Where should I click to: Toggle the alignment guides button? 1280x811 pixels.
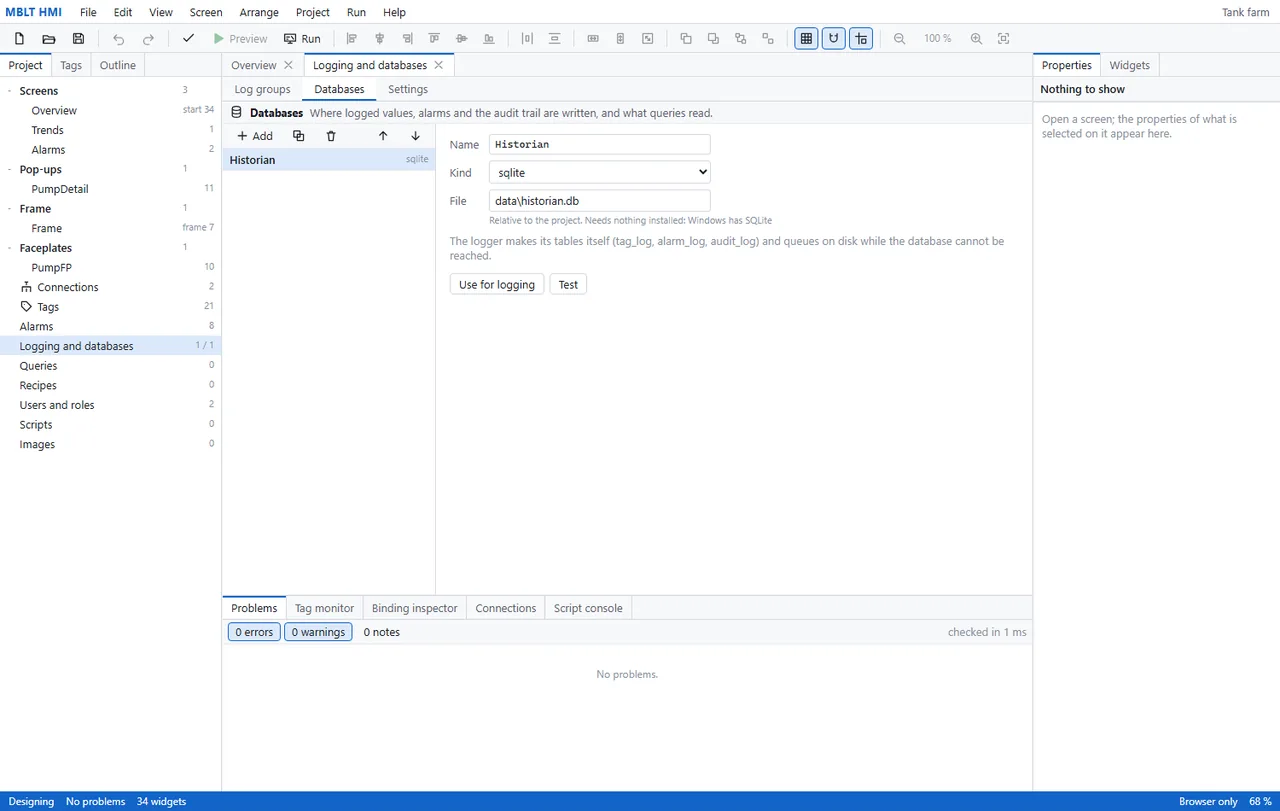click(861, 39)
